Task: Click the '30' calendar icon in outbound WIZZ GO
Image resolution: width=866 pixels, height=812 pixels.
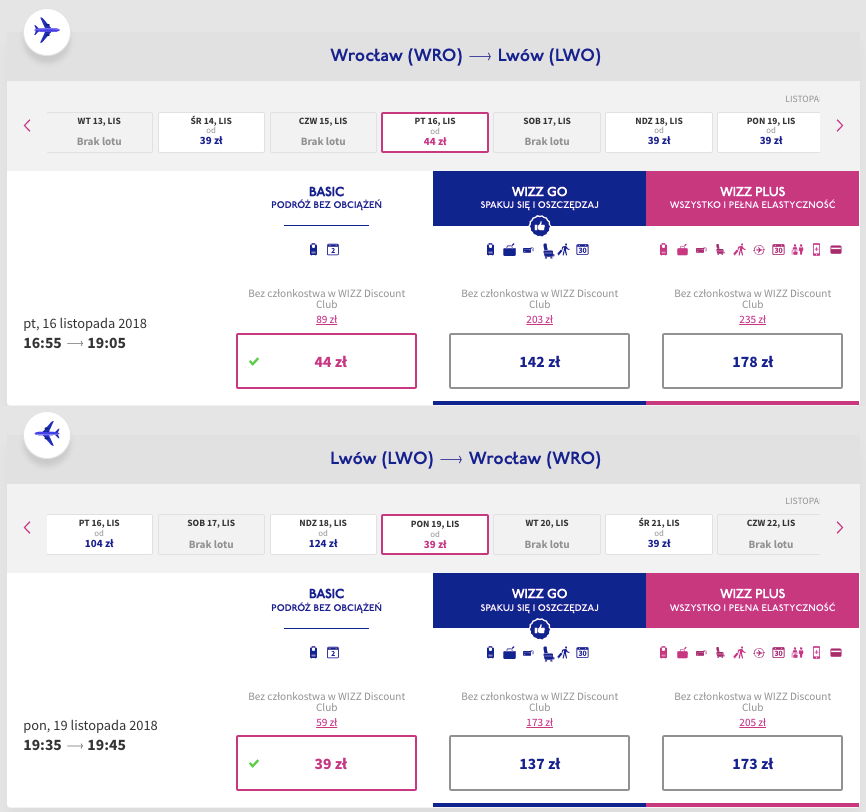Action: (583, 250)
